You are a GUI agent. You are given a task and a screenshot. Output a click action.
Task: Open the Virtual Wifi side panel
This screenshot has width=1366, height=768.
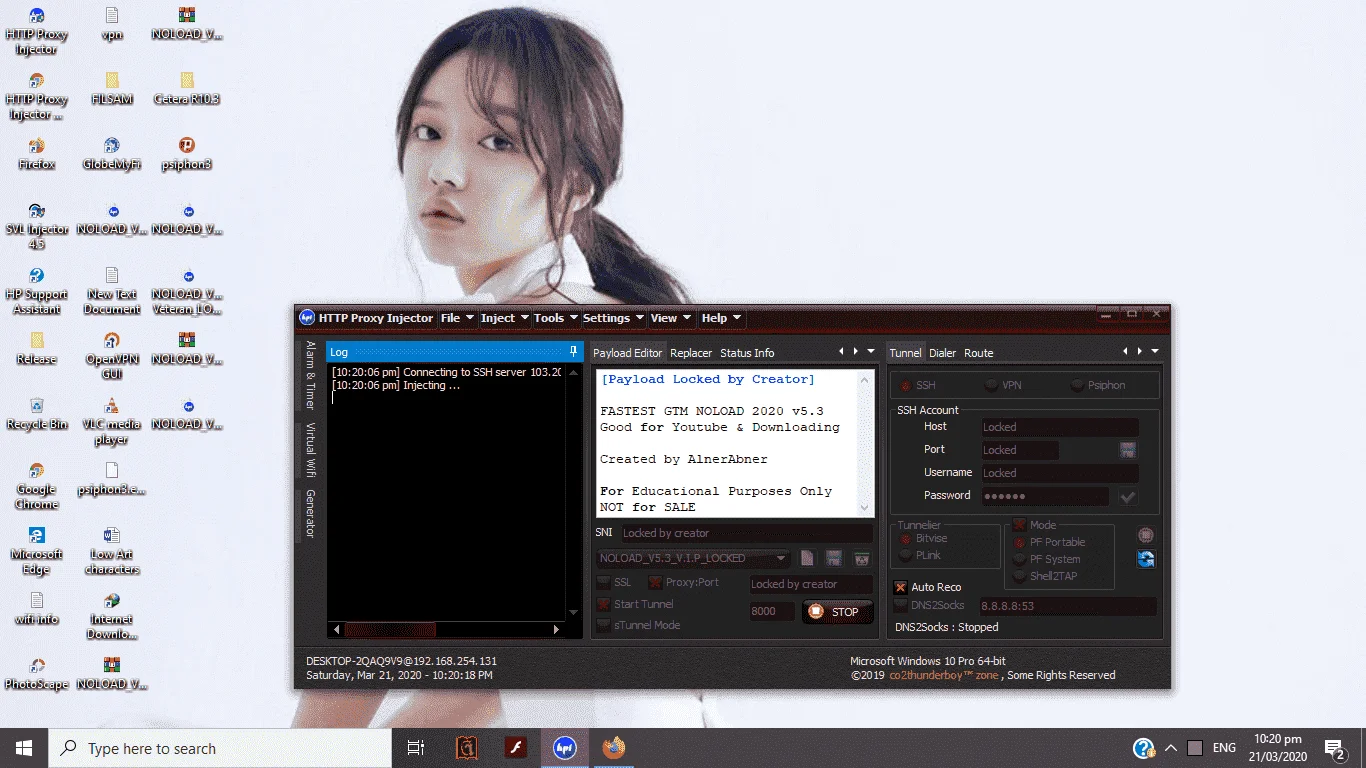pyautogui.click(x=310, y=450)
